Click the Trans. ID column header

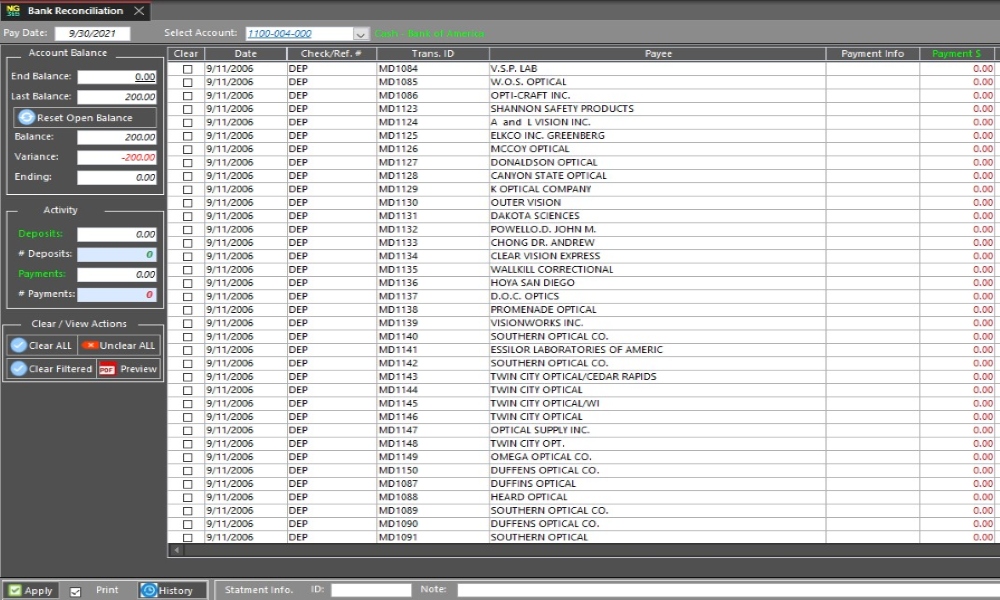432,54
